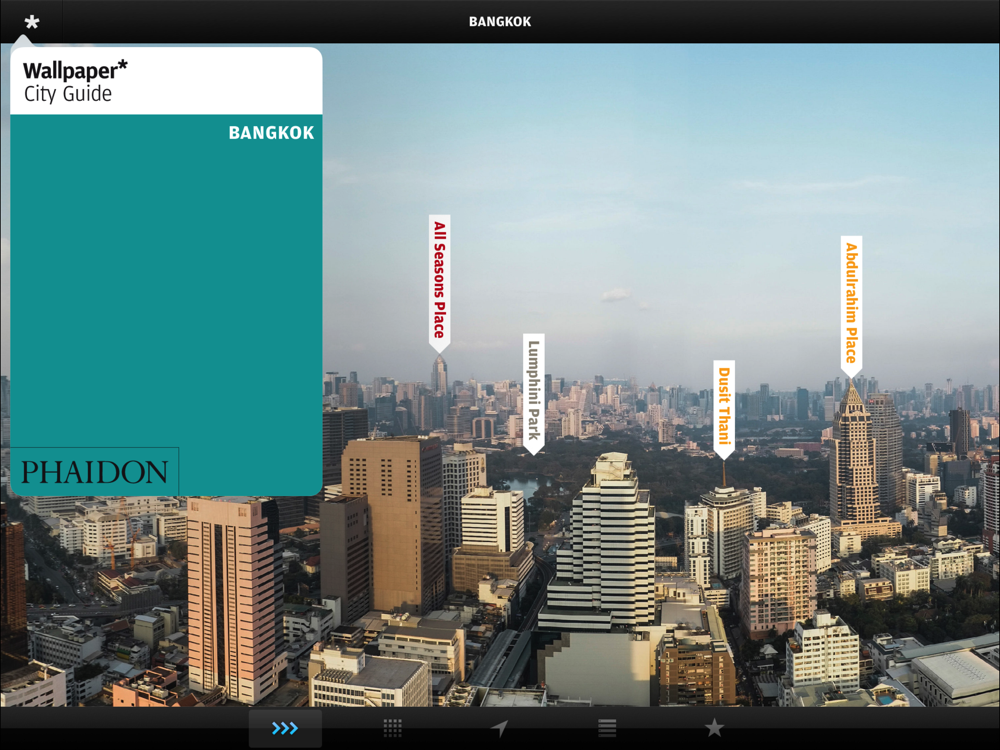Viewport: 1000px width, 750px height.
Task: Tap BANGKOK label on teal cover
Action: (272, 133)
